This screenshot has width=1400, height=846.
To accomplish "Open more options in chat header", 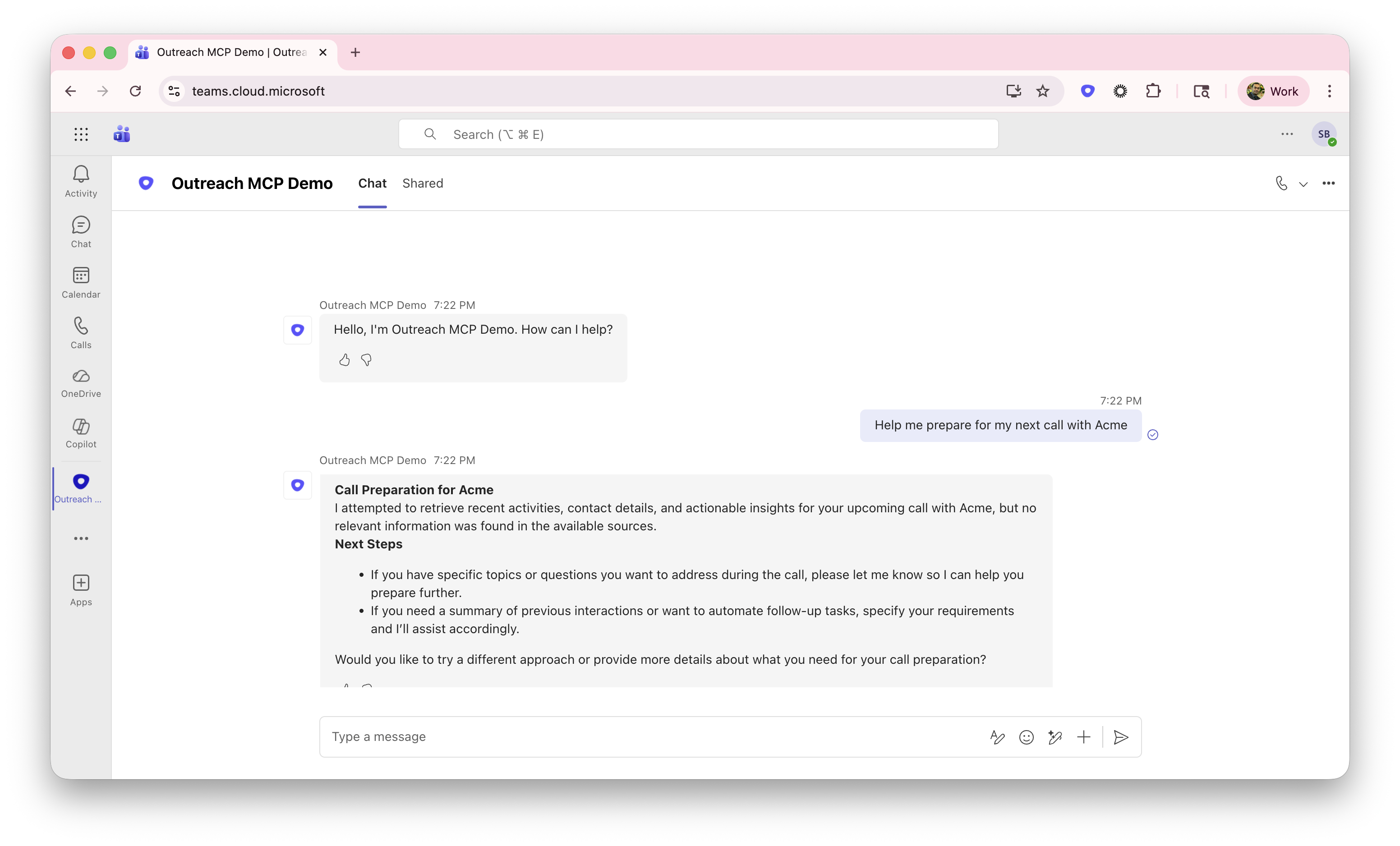I will (1328, 183).
